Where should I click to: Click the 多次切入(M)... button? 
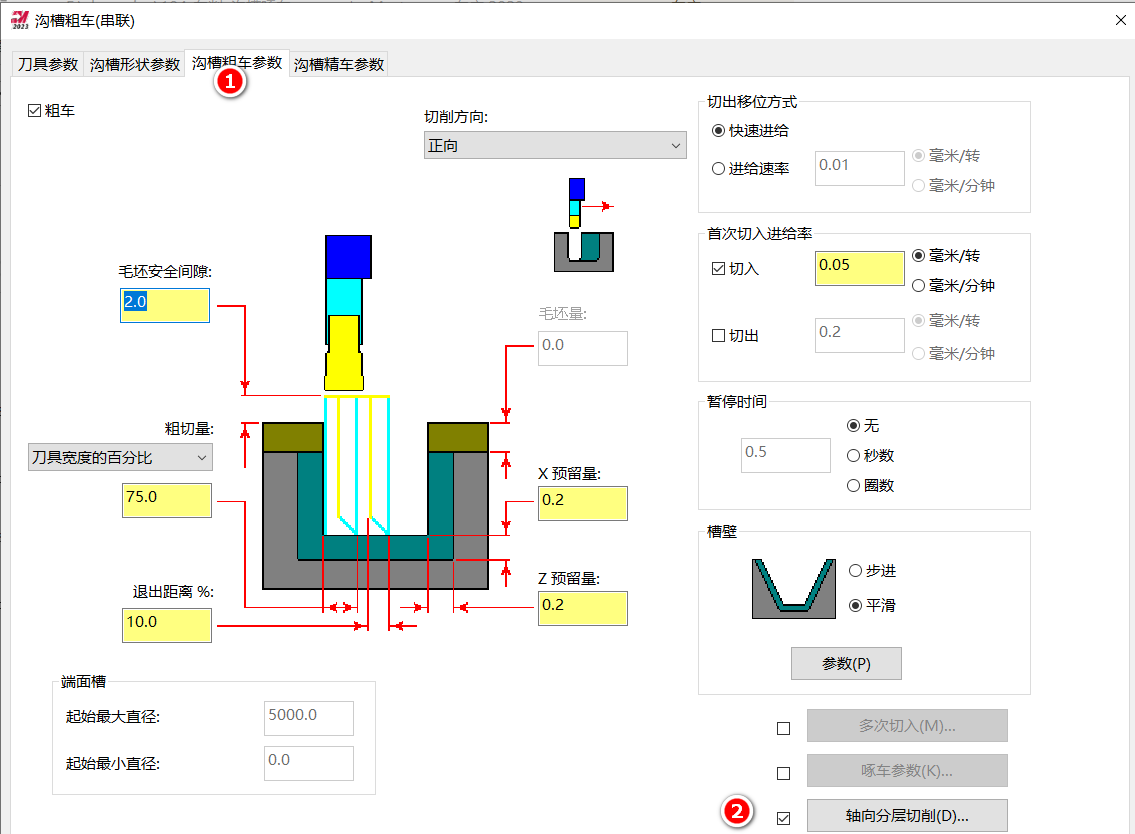click(907, 725)
